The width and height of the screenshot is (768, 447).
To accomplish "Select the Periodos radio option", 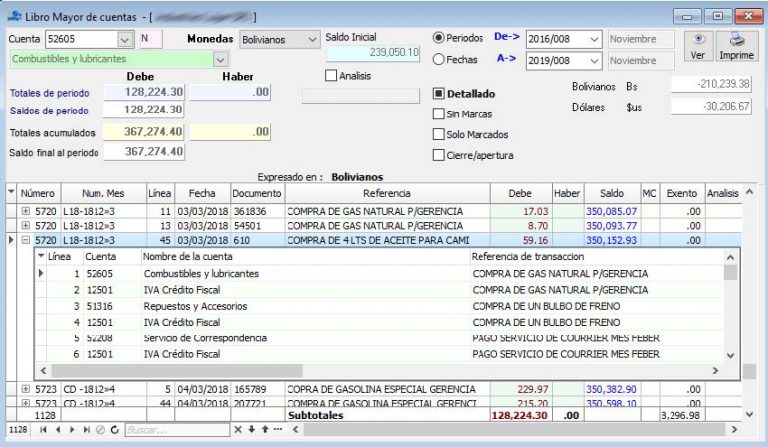I will (x=439, y=38).
